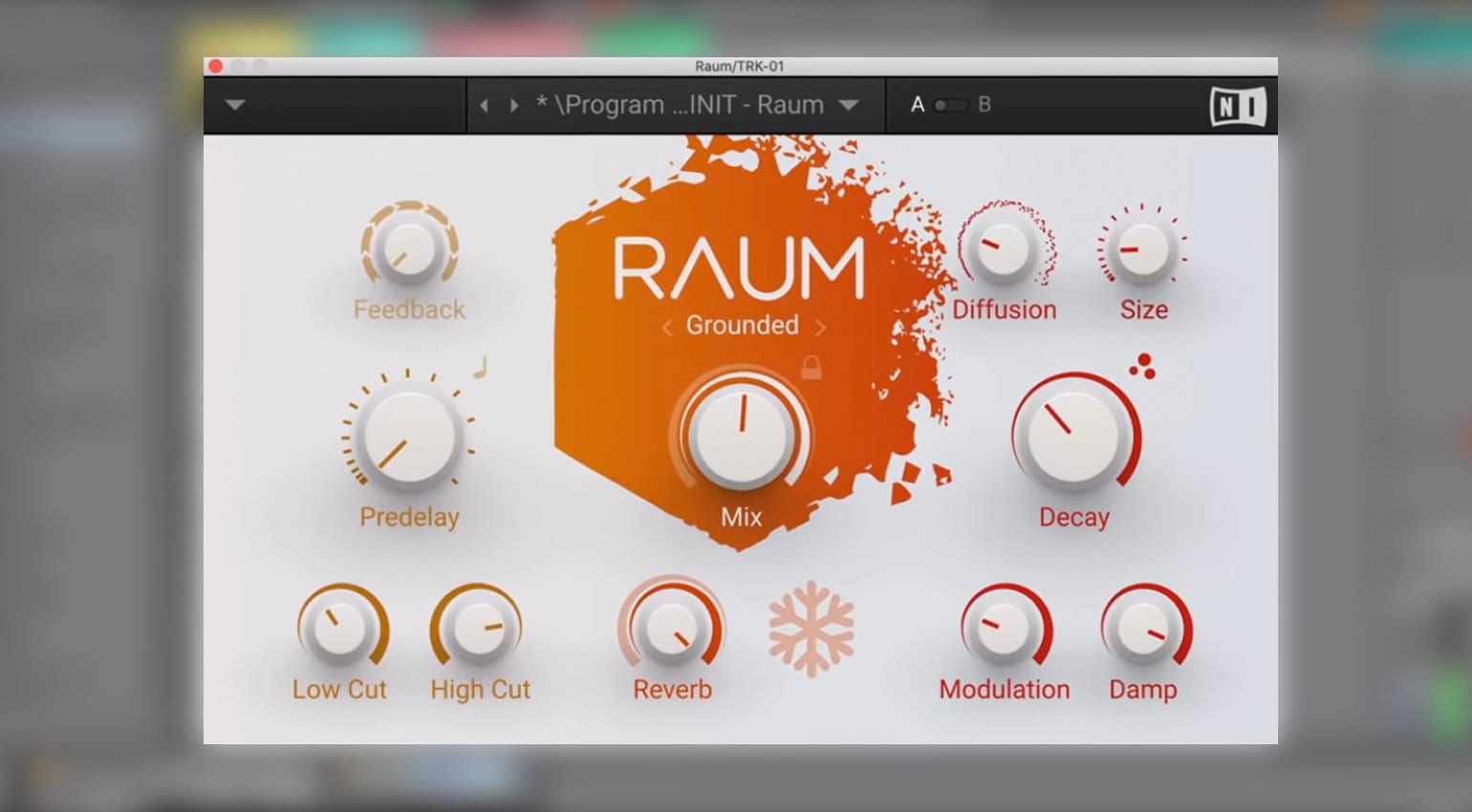Screen dimensions: 1472x812
Task: Click the Feedback label
Action: pos(409,310)
